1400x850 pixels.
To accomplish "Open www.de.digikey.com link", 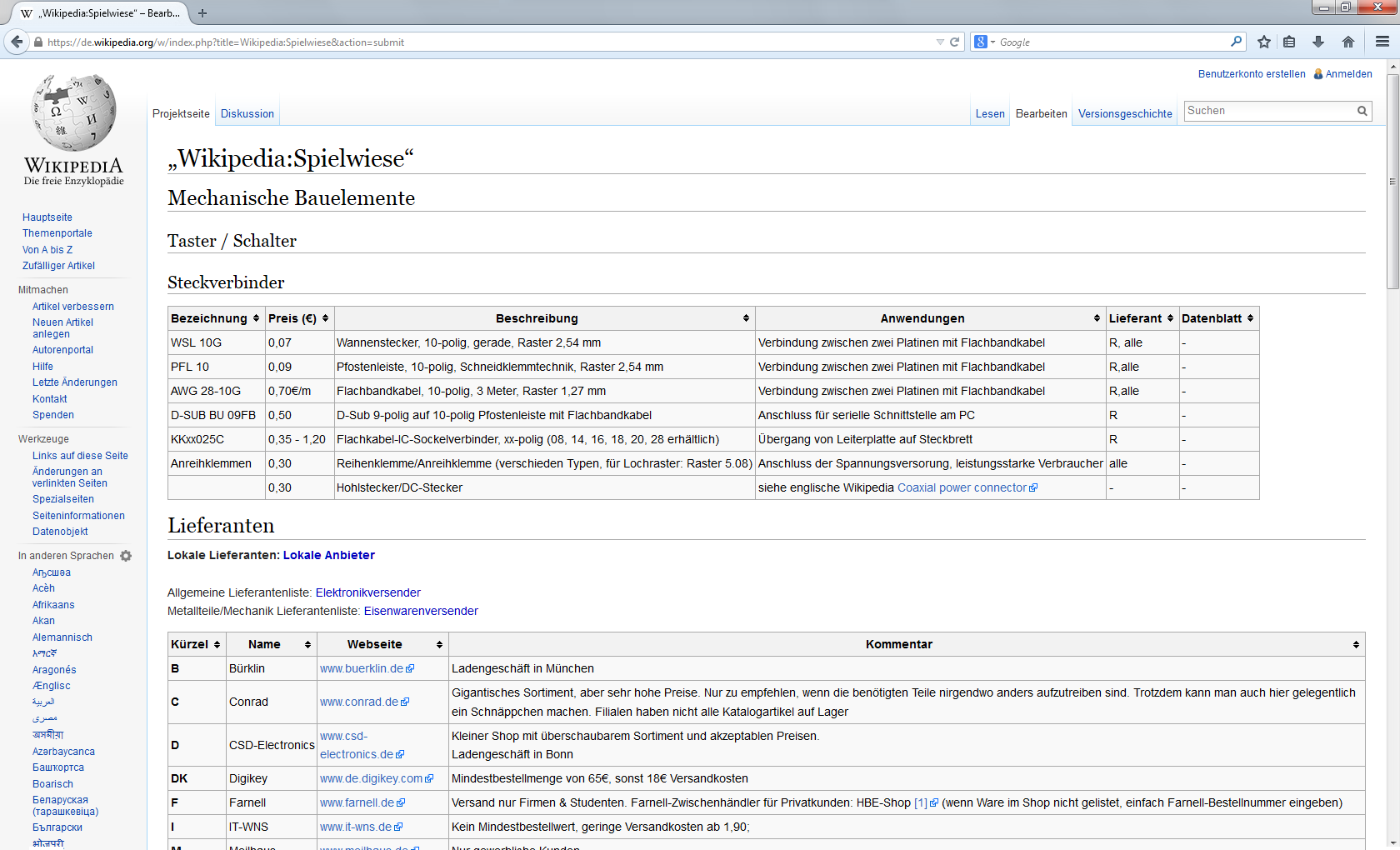I will [377, 778].
